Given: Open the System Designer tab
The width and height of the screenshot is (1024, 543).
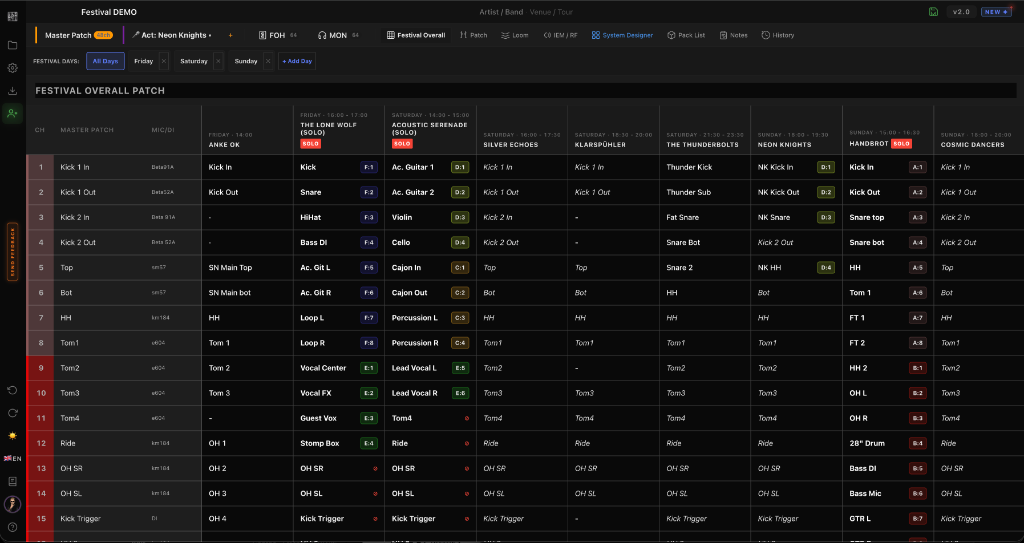Looking at the screenshot, I should tap(622, 35).
